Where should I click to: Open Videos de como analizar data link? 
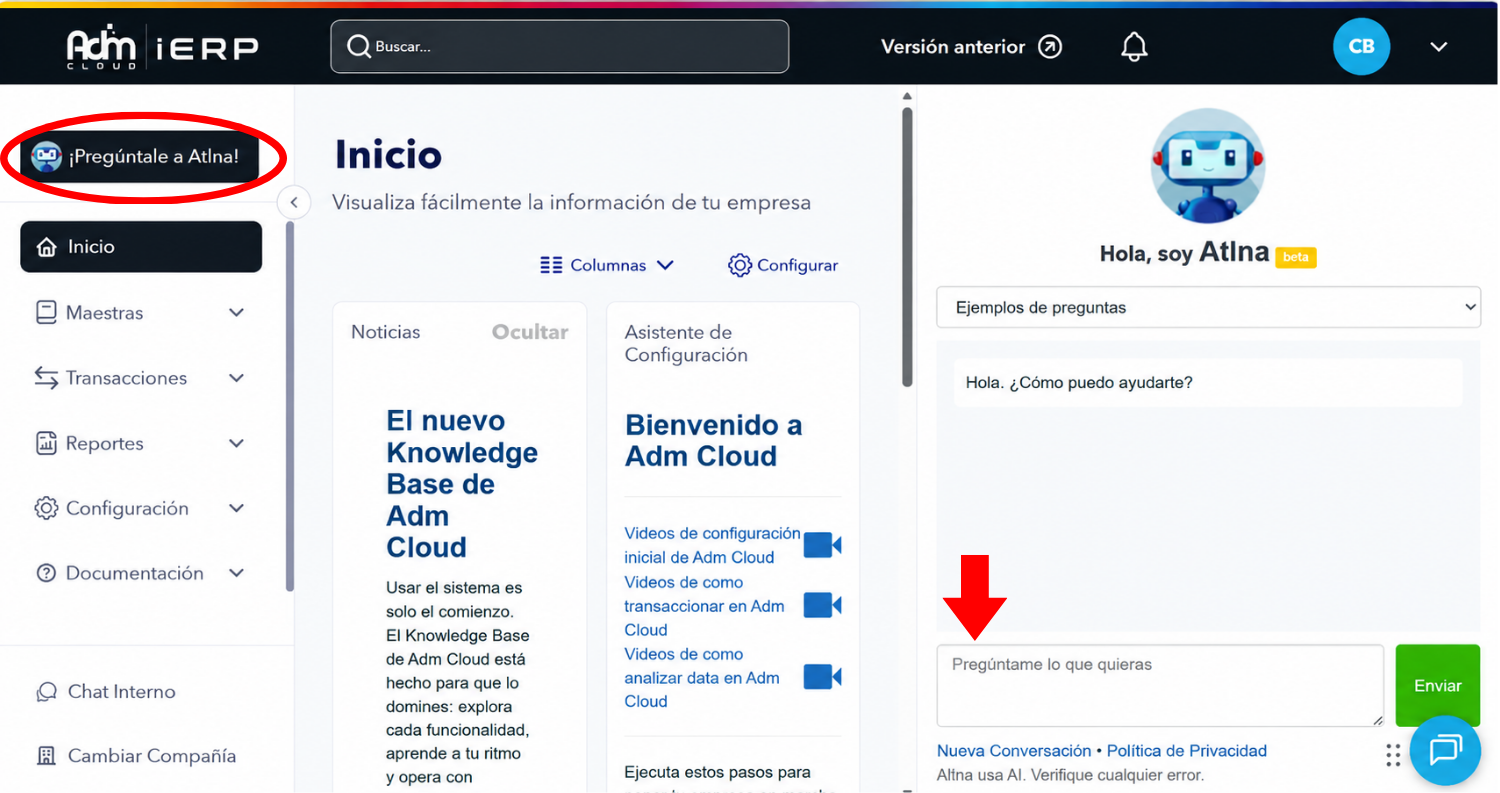click(702, 678)
